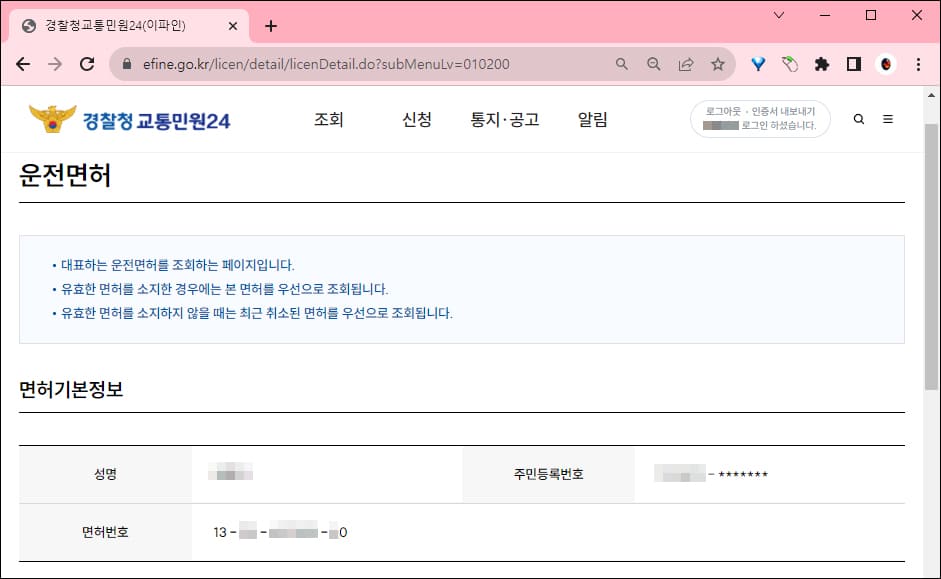941x579 pixels.
Task: Open the side panel icon
Action: coord(853,63)
